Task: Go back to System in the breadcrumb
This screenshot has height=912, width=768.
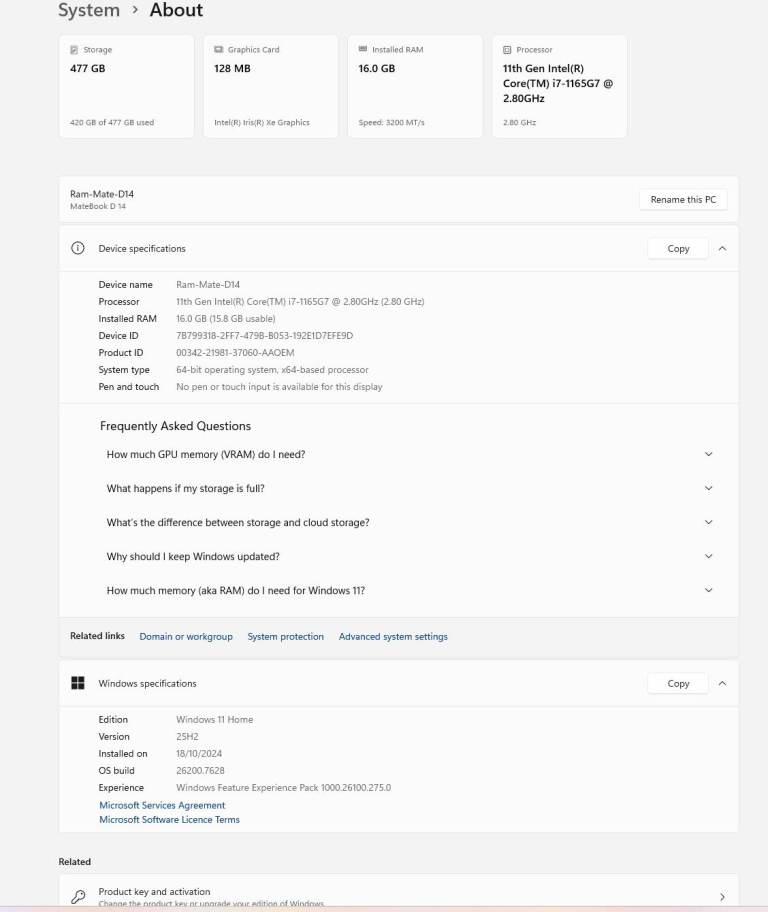Action: point(89,10)
